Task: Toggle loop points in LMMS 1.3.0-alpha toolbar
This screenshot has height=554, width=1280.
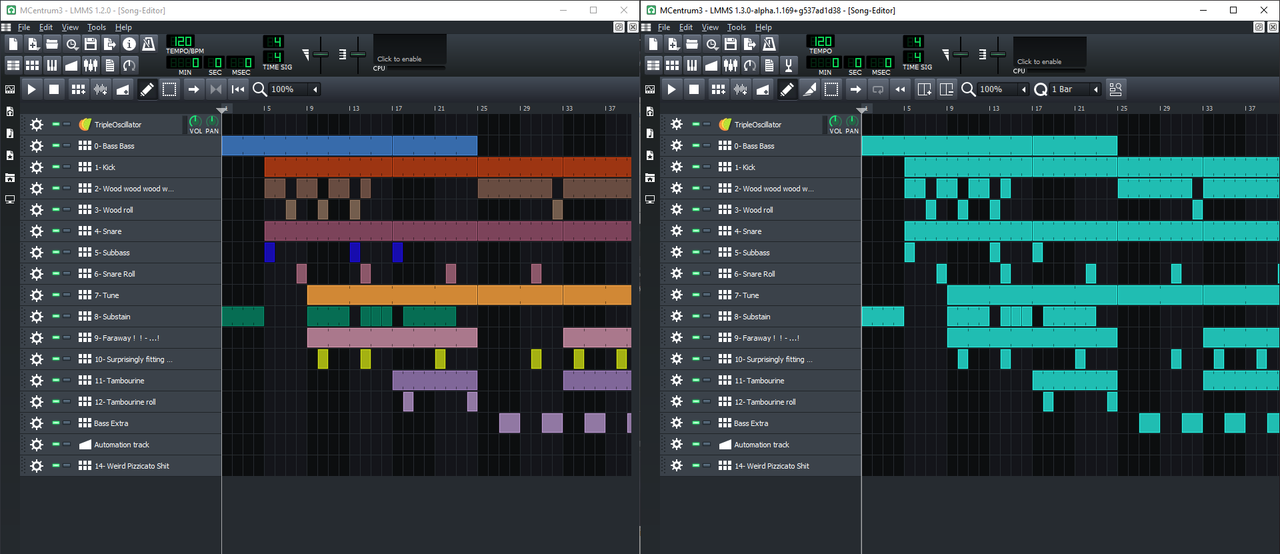Action: pos(878,89)
